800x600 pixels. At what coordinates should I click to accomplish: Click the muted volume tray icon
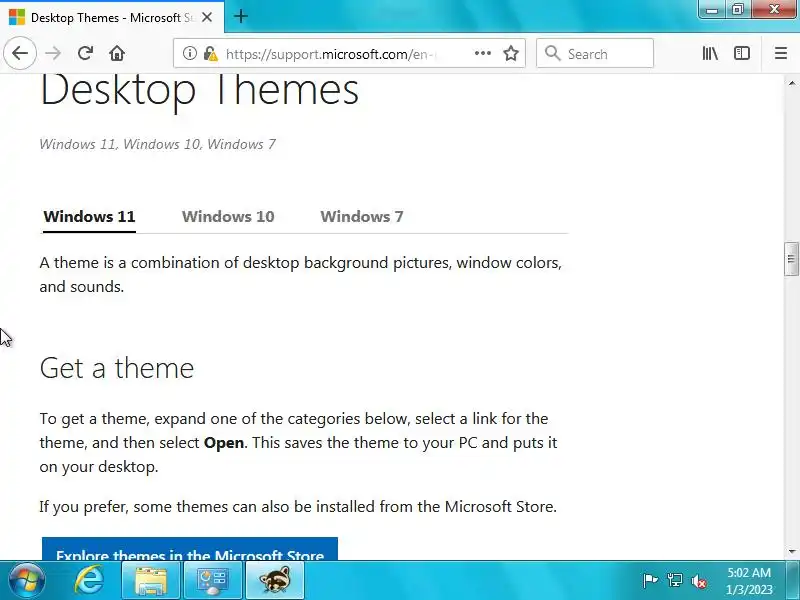[698, 581]
